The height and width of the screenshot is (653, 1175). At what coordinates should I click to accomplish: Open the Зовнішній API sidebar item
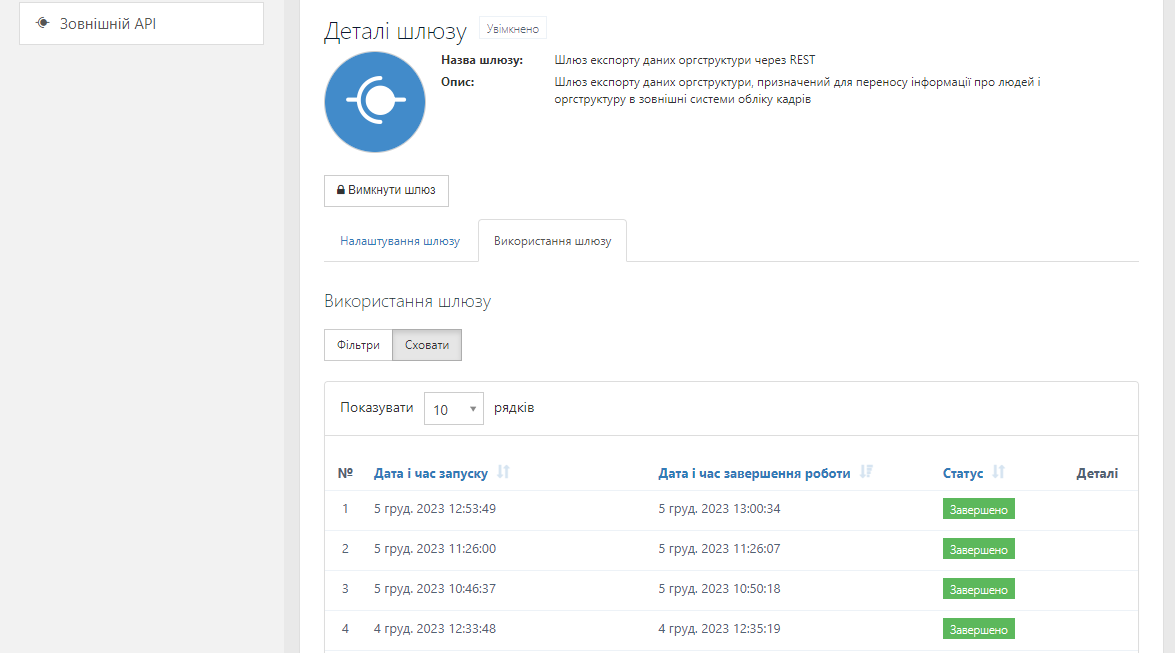pos(141,23)
